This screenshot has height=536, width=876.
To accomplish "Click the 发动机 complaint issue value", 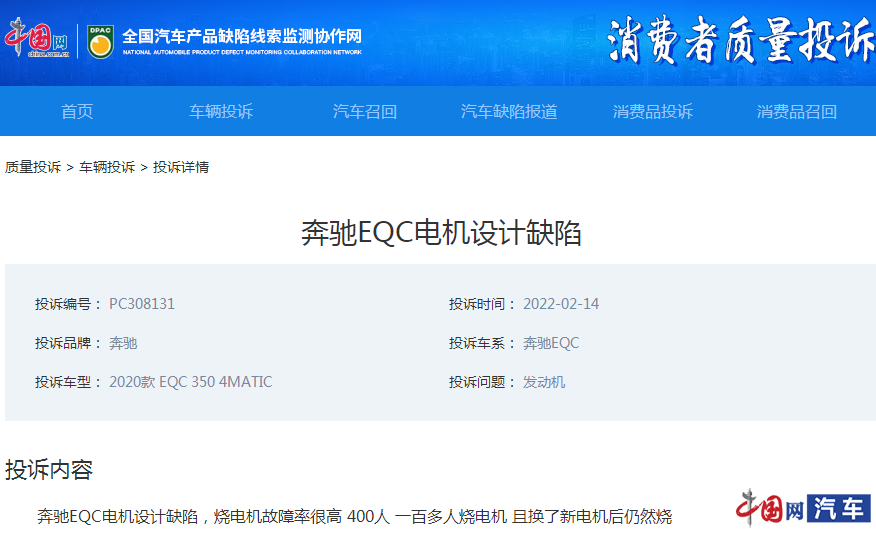I will (544, 382).
